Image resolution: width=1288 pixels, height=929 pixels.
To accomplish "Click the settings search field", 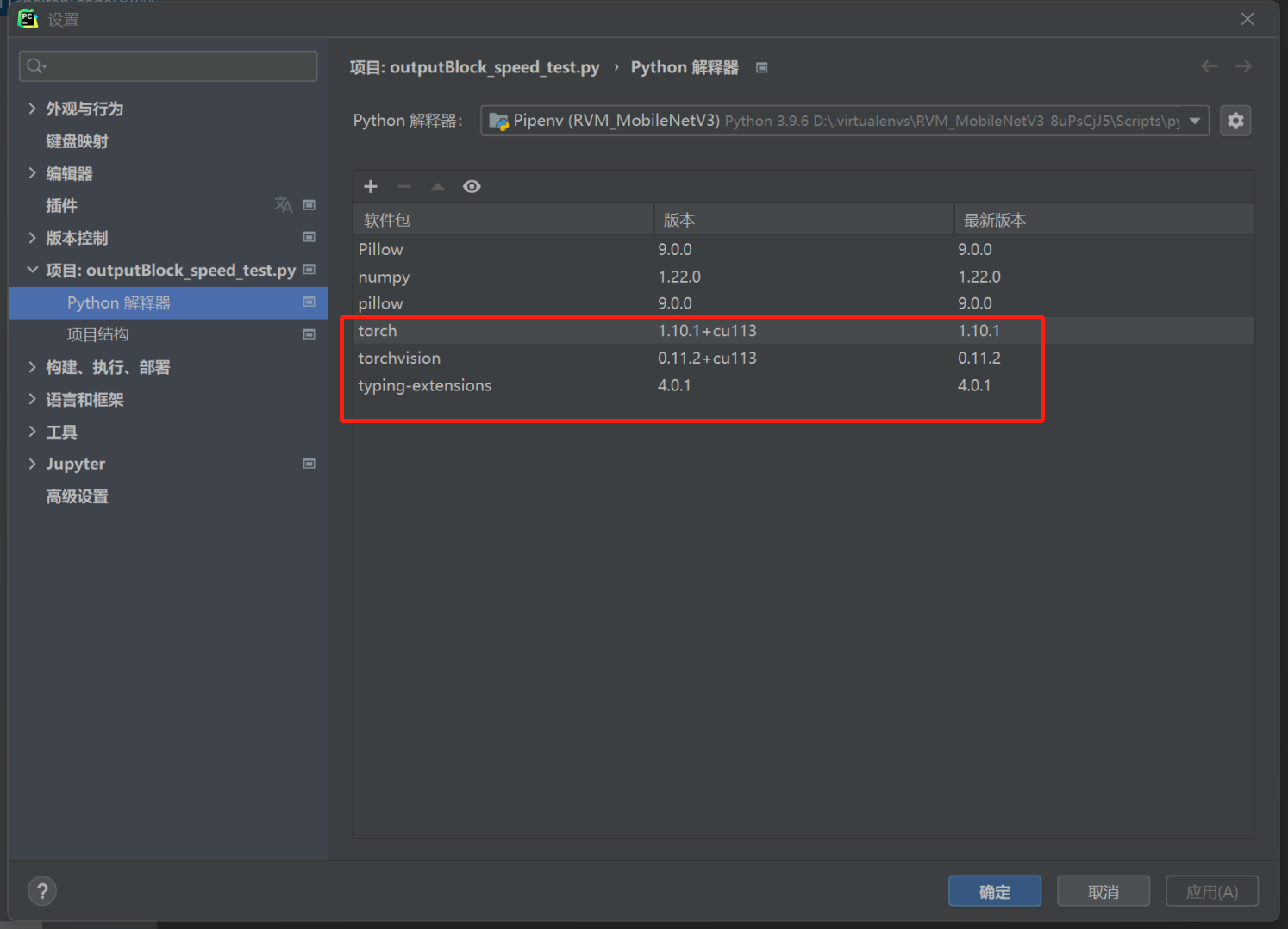I will coord(168,66).
